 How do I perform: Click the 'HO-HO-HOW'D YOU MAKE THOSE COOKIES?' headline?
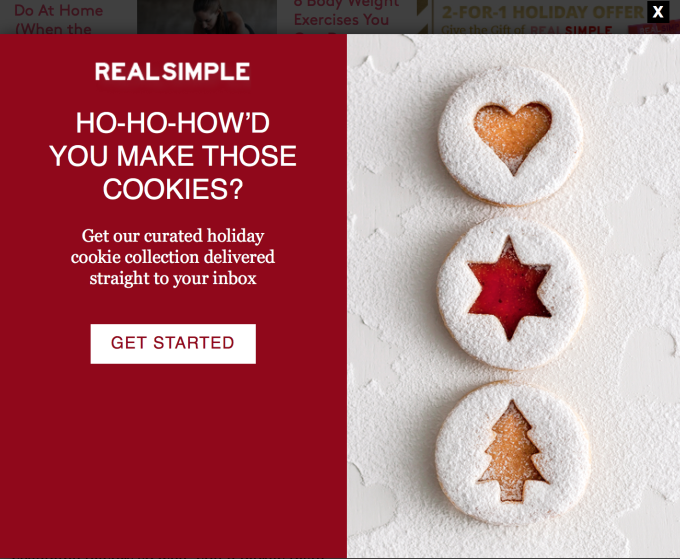click(173, 156)
